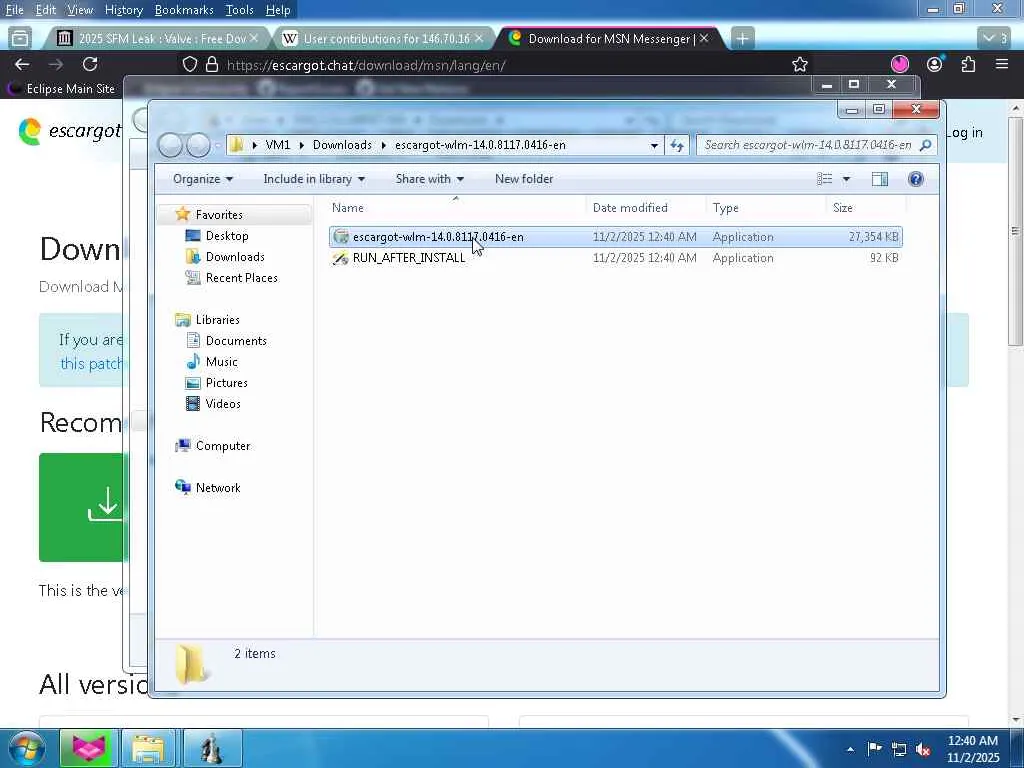Change view with the views icon
The height and width of the screenshot is (768, 1024).
(x=825, y=179)
